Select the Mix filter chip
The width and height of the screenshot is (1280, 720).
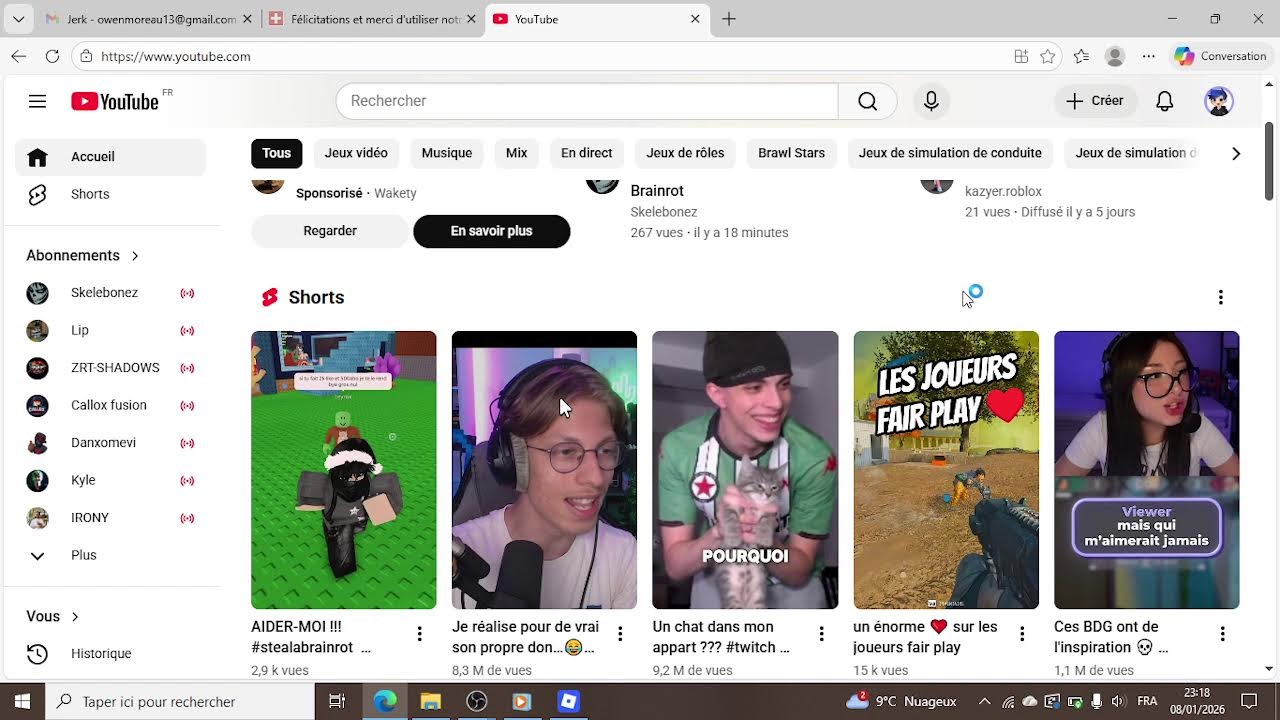pos(516,153)
